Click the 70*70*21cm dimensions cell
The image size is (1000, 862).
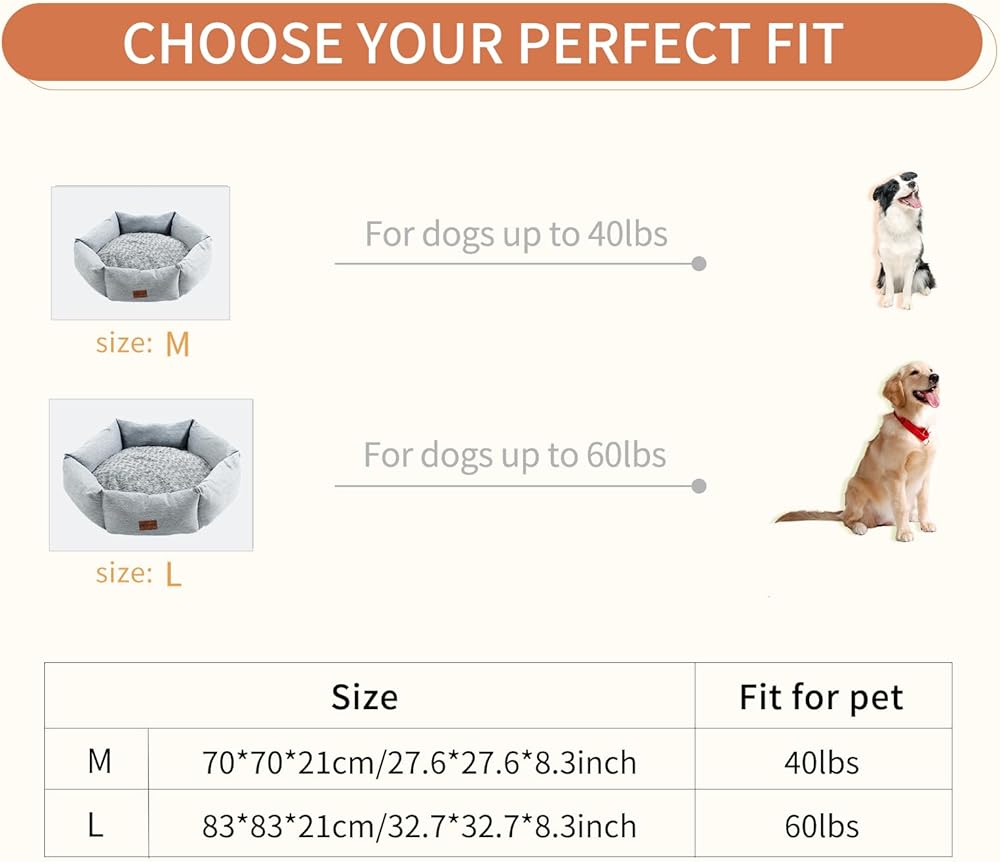pos(419,763)
